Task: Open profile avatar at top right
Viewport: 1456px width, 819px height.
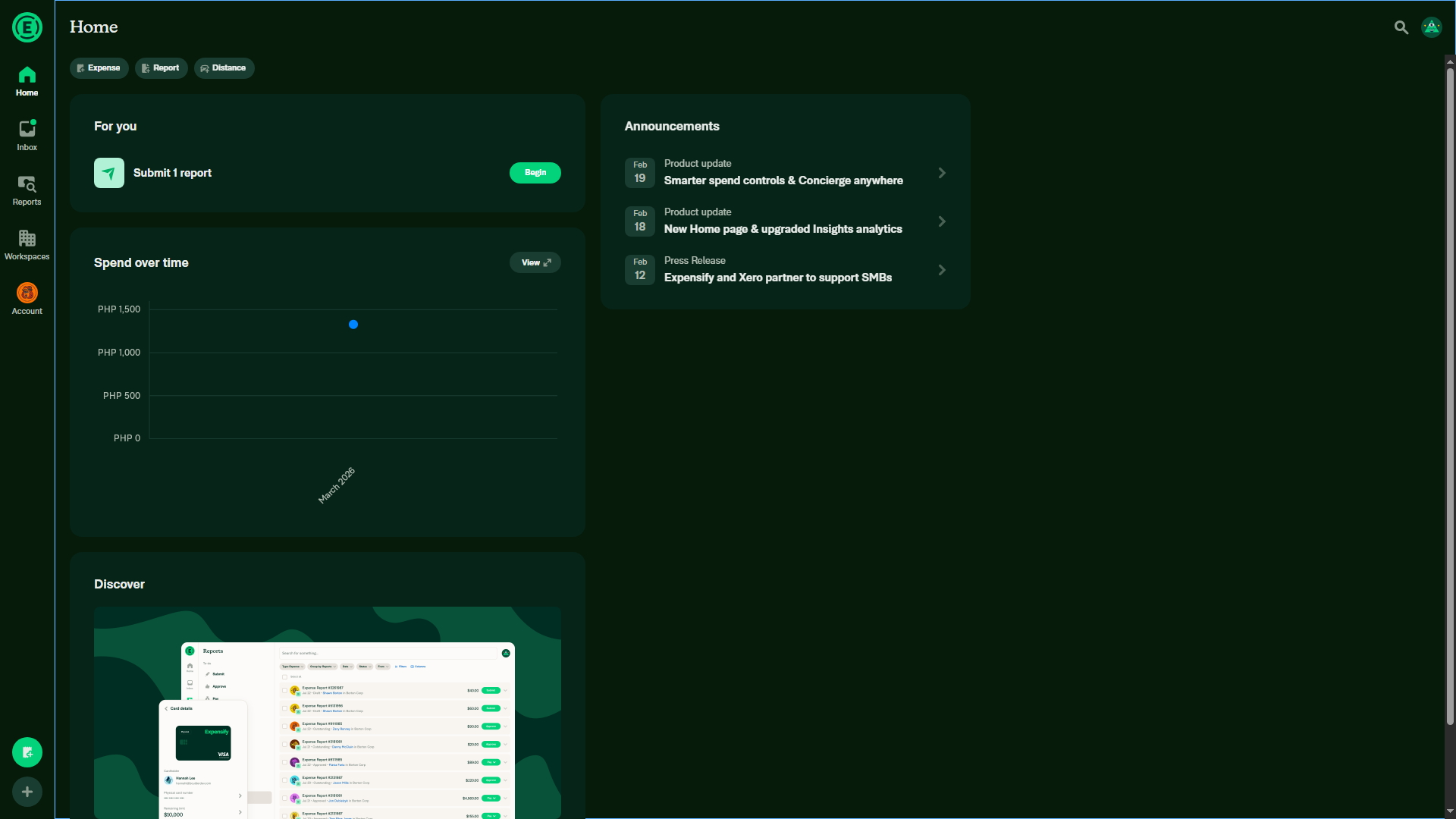Action: point(1431,27)
